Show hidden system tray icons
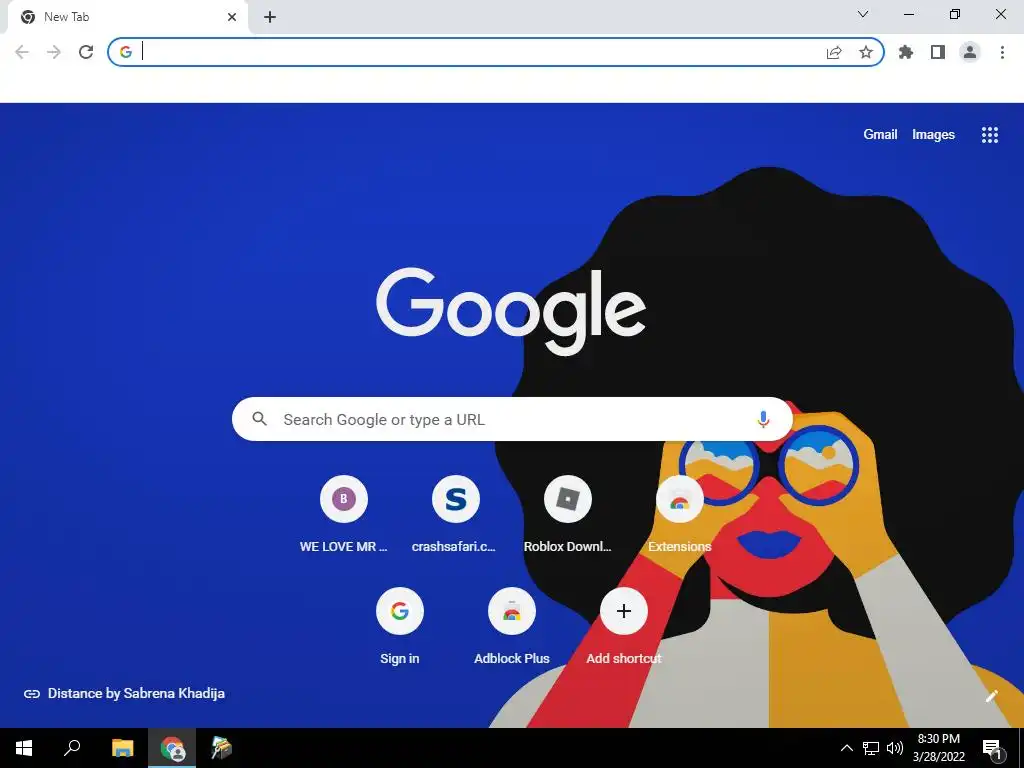Viewport: 1024px width, 768px height. point(846,748)
